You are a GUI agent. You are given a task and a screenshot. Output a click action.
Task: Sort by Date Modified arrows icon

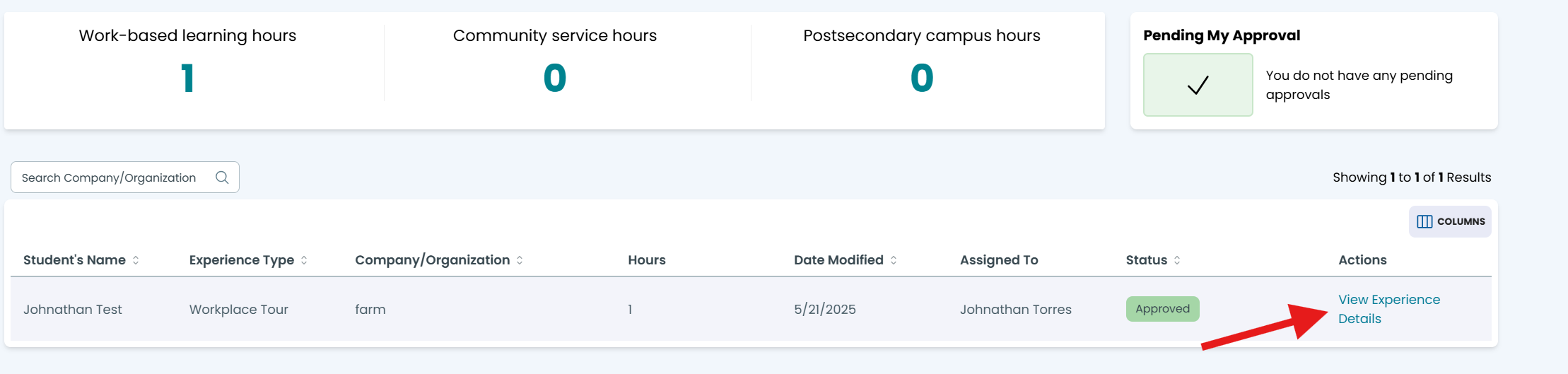894,260
